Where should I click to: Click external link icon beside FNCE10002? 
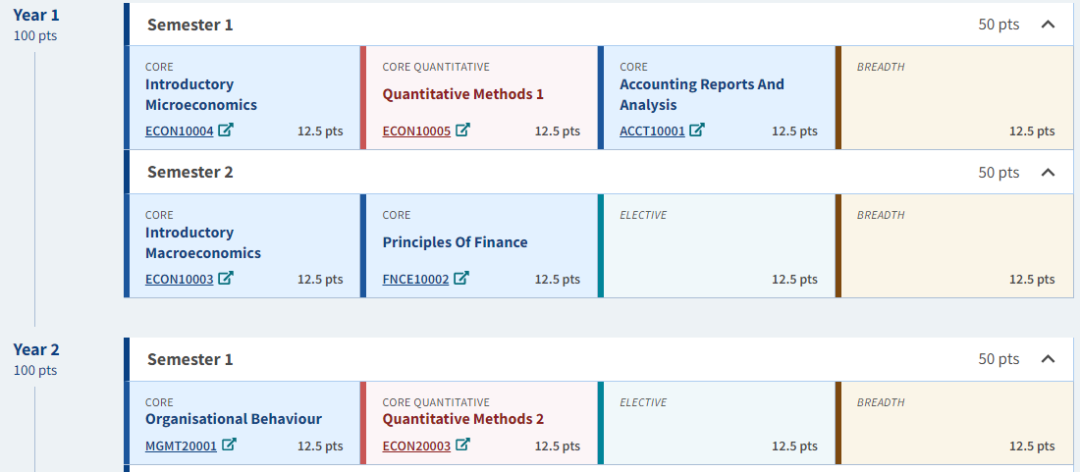461,278
